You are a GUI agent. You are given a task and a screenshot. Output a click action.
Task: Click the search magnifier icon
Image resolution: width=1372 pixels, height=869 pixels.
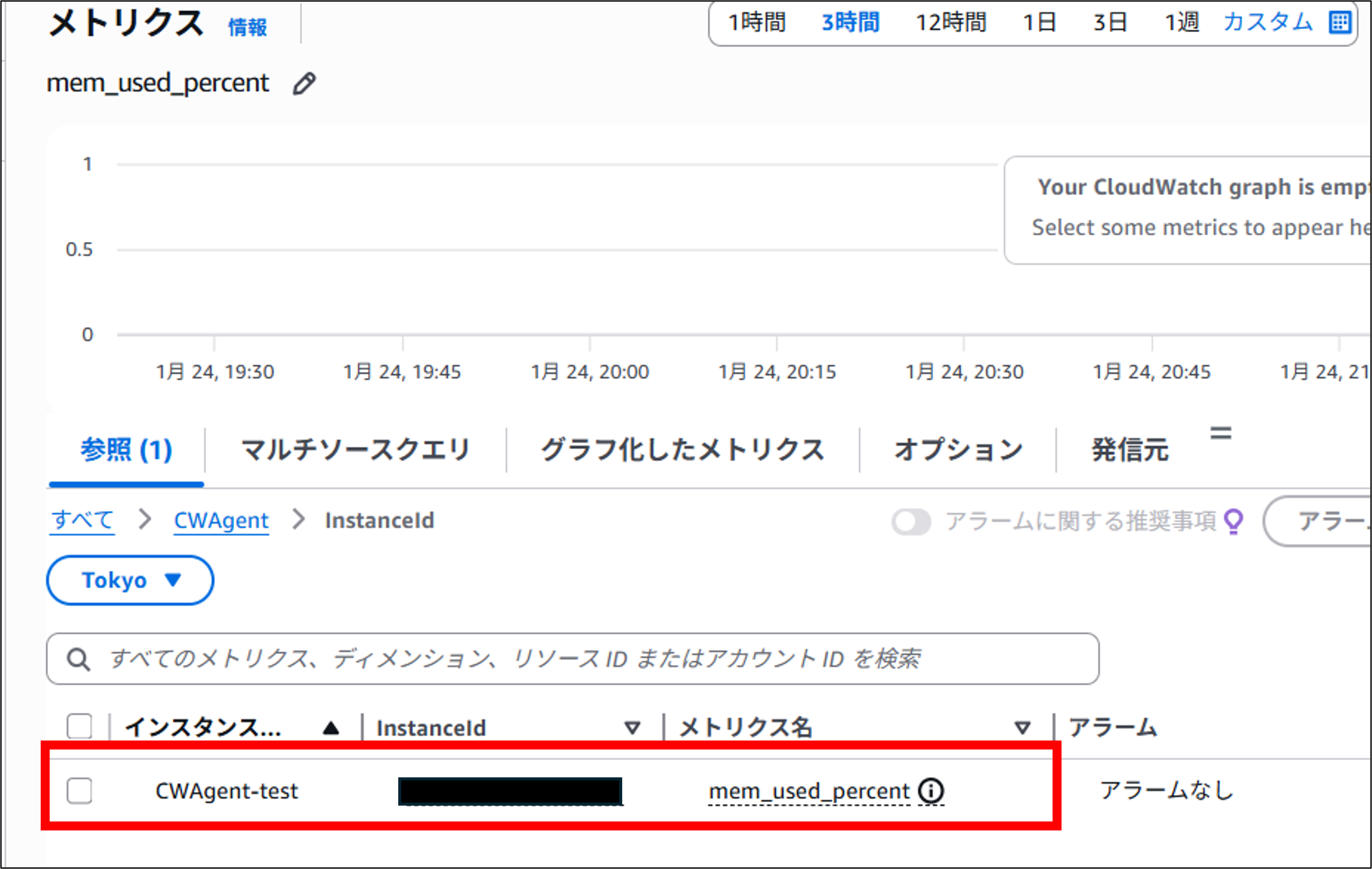79,659
